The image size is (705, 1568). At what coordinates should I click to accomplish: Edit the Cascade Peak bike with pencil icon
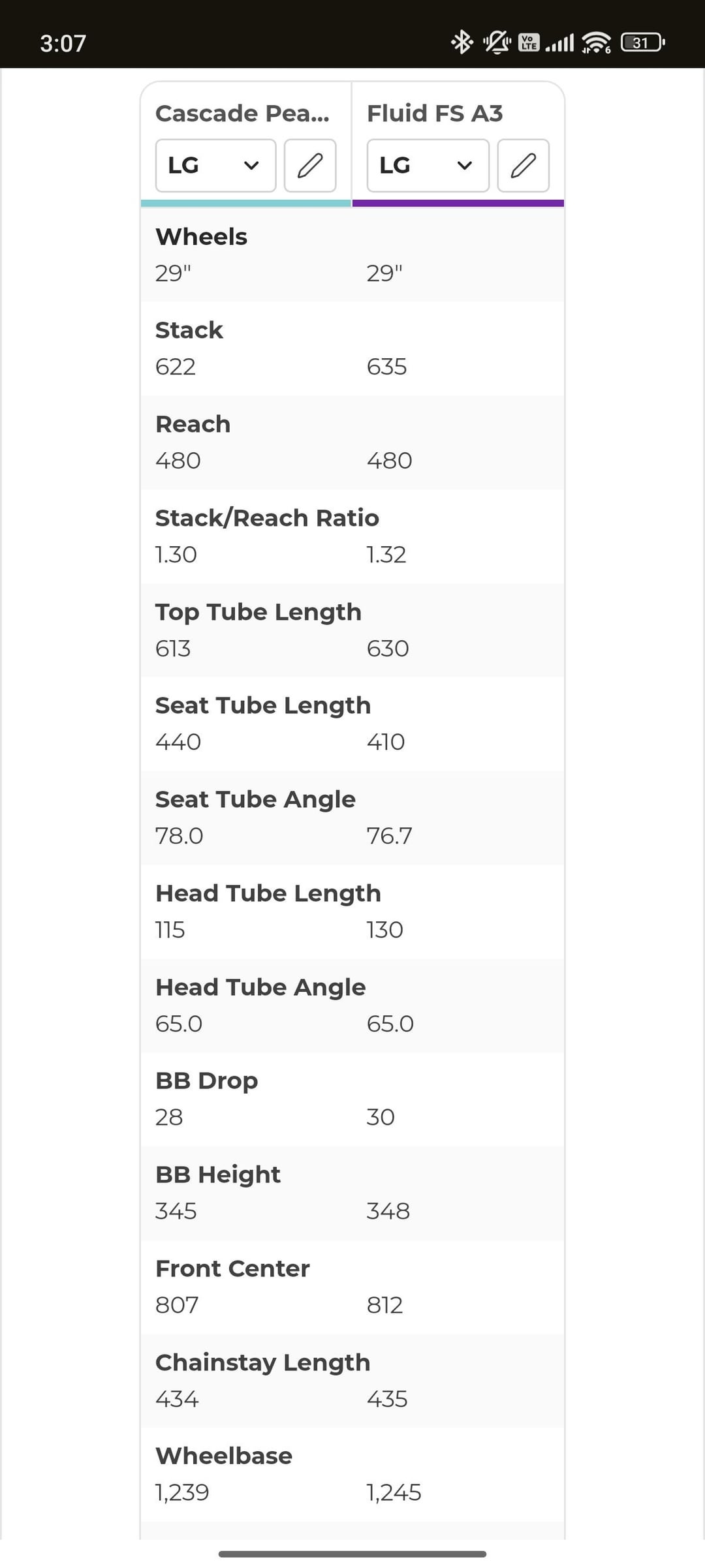tap(310, 166)
